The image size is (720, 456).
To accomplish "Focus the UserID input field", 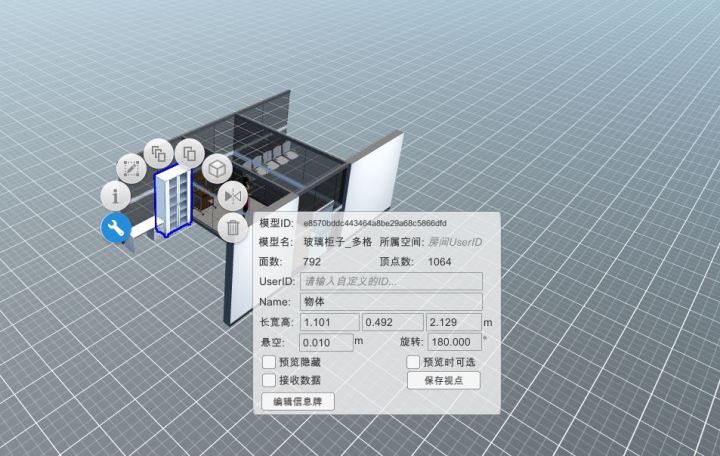I will point(391,281).
